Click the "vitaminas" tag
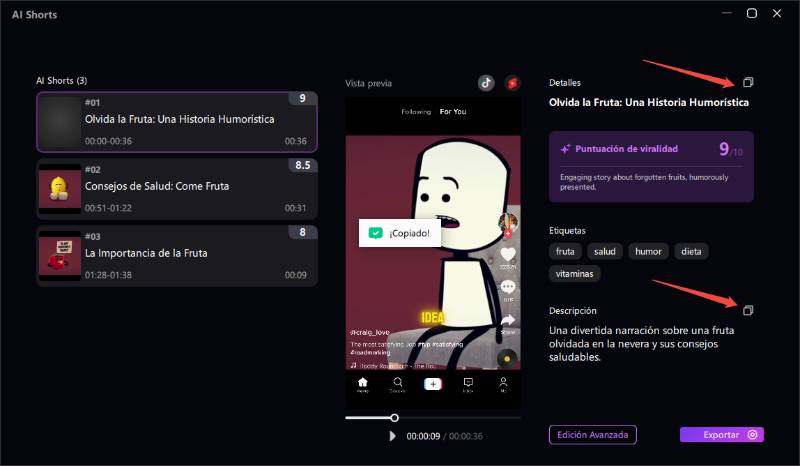 574,273
